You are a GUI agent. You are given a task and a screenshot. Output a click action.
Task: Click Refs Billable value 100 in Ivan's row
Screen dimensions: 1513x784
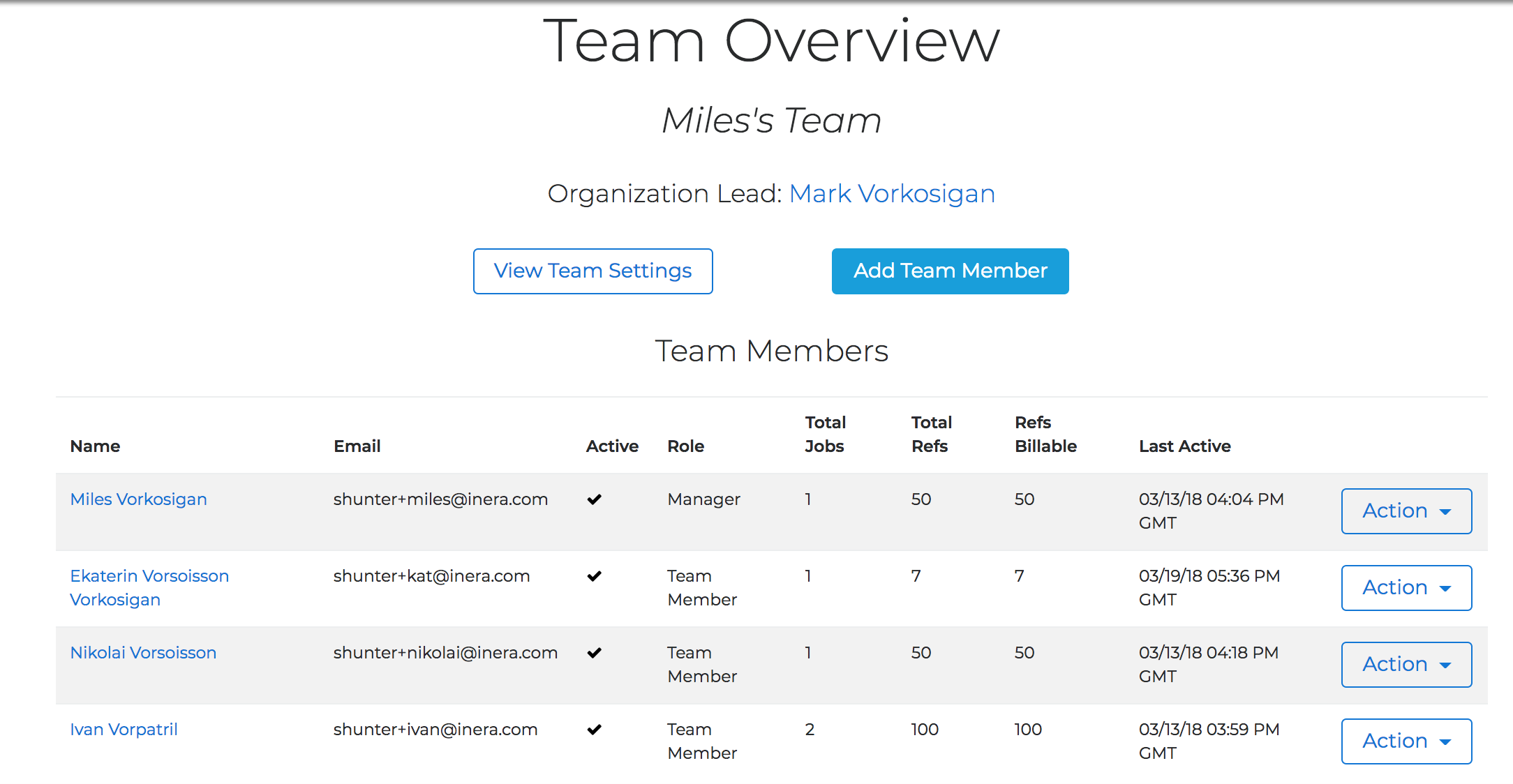(1028, 730)
